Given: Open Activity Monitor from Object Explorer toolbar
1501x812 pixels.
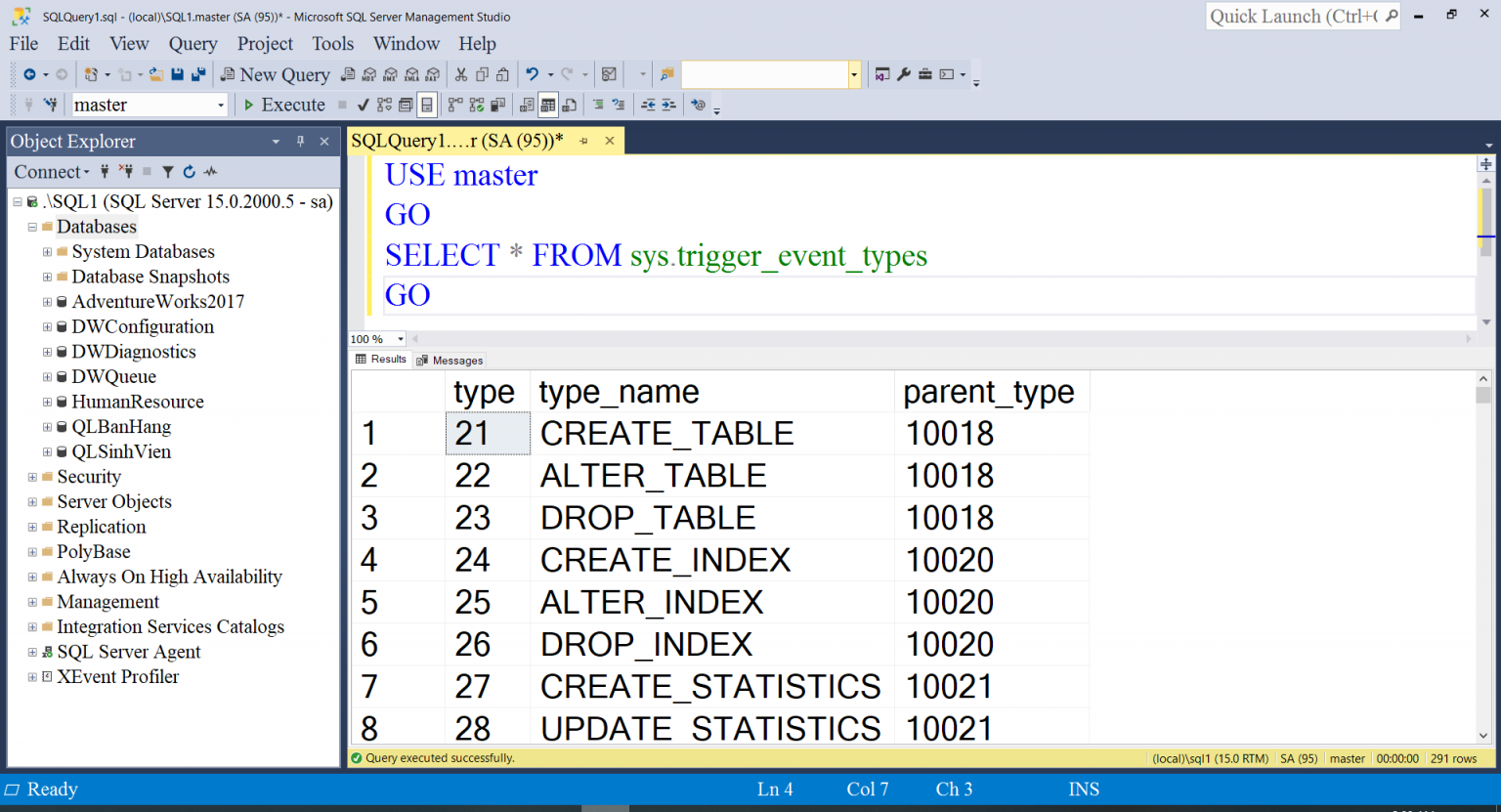Looking at the screenshot, I should 210,172.
